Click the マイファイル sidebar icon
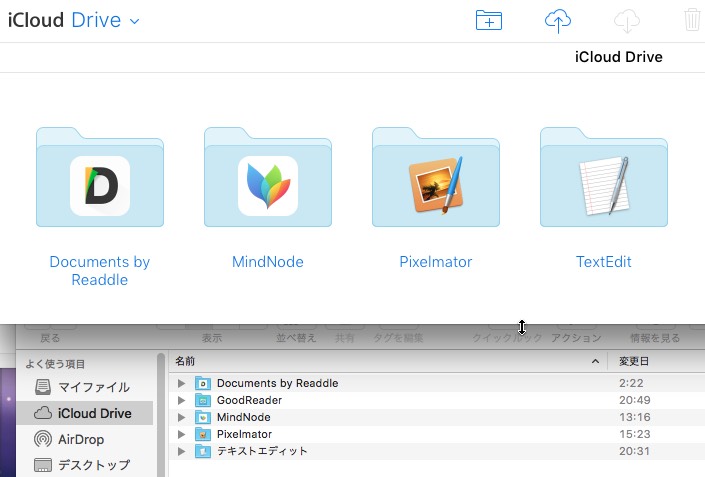The image size is (705, 477). point(43,387)
